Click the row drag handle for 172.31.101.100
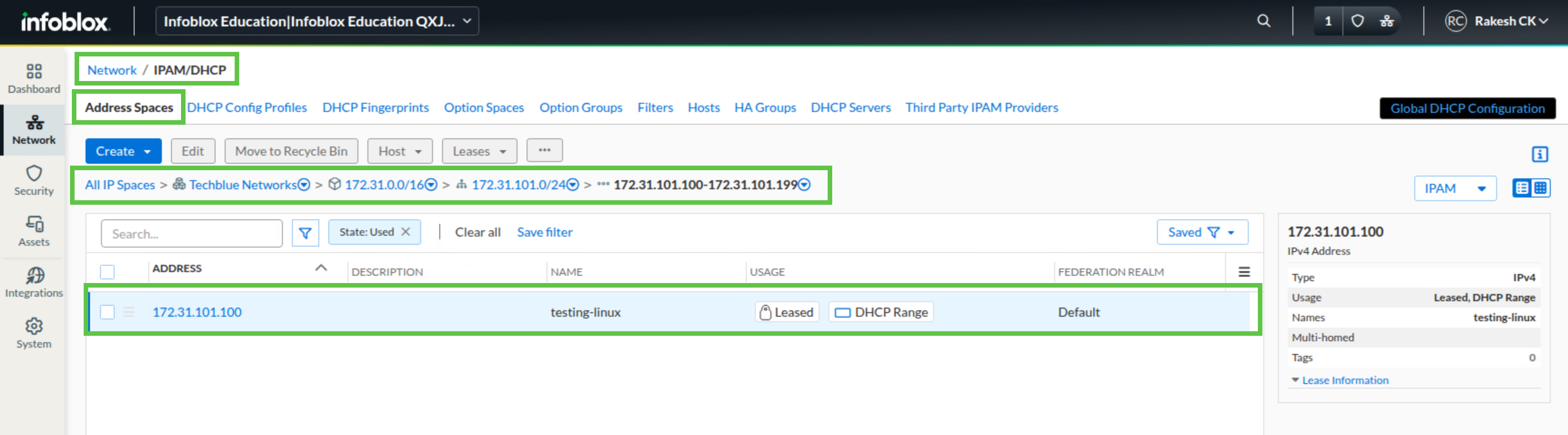The image size is (1568, 435). 128,312
